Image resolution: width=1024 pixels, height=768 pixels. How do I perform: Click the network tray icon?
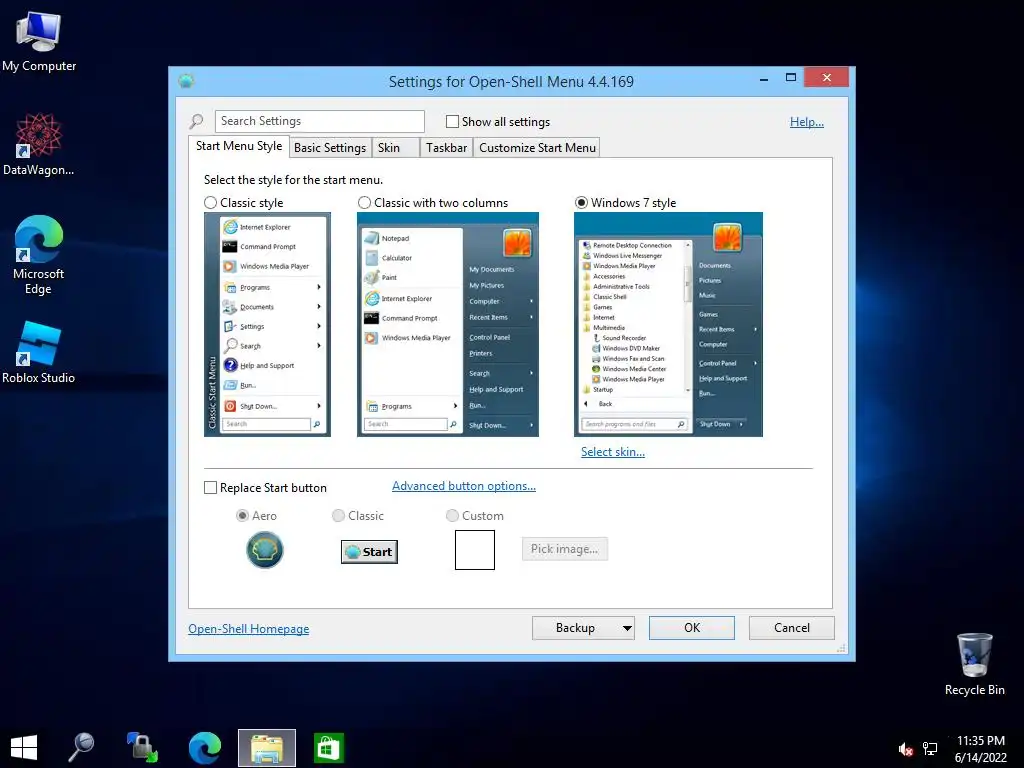pos(930,749)
